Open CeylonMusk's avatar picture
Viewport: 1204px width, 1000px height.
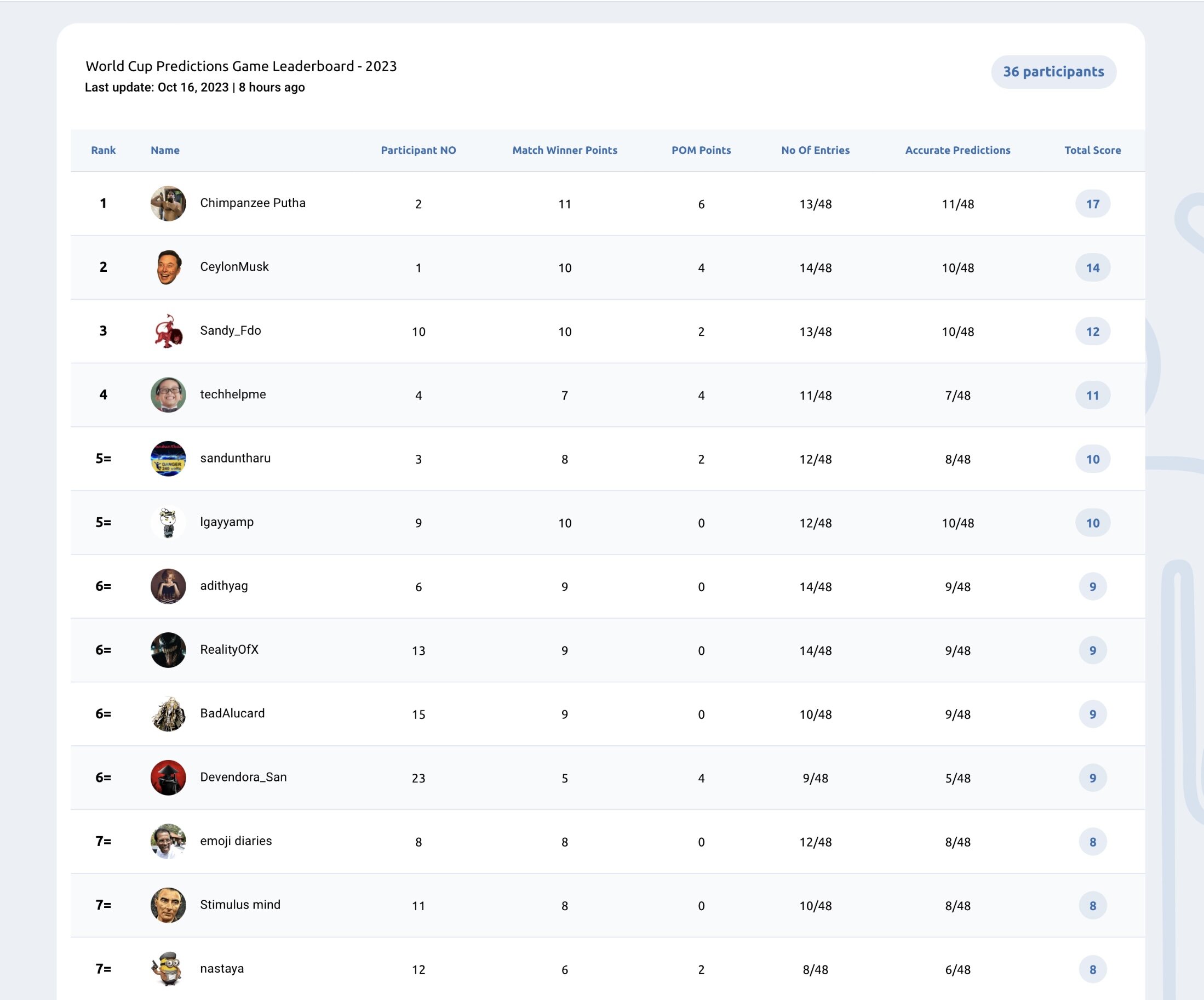point(168,267)
